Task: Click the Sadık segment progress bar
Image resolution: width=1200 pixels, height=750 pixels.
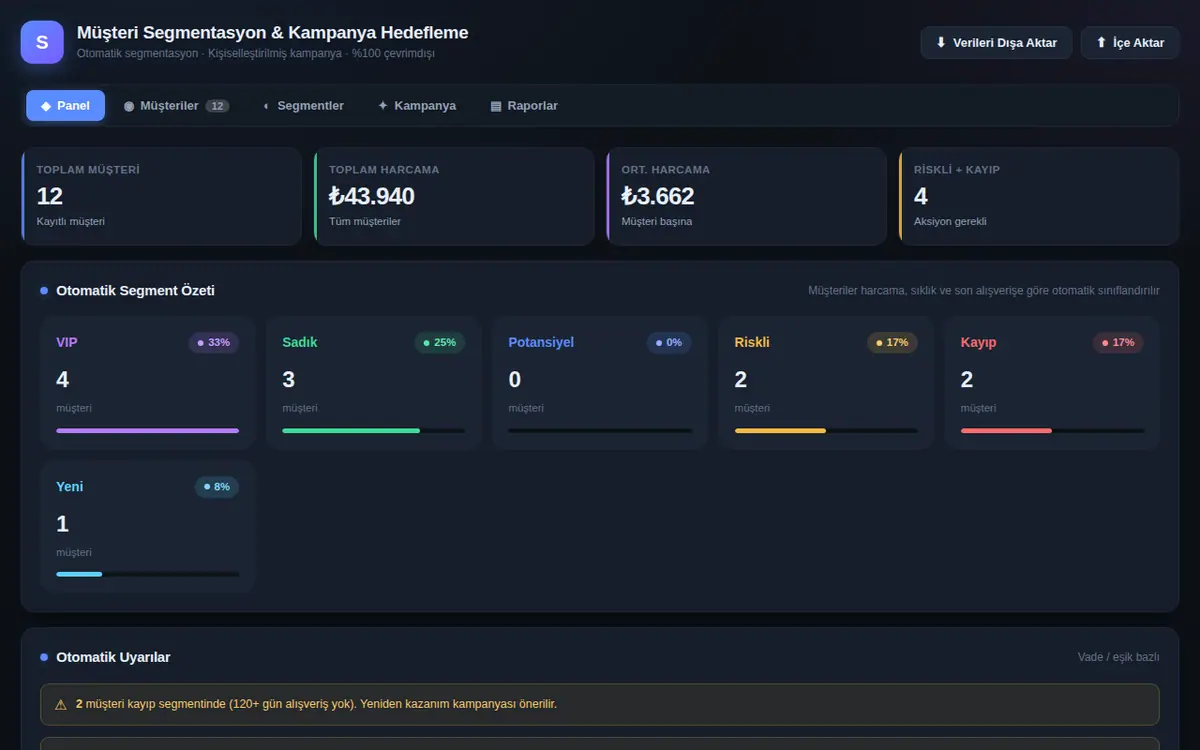Action: tap(374, 431)
